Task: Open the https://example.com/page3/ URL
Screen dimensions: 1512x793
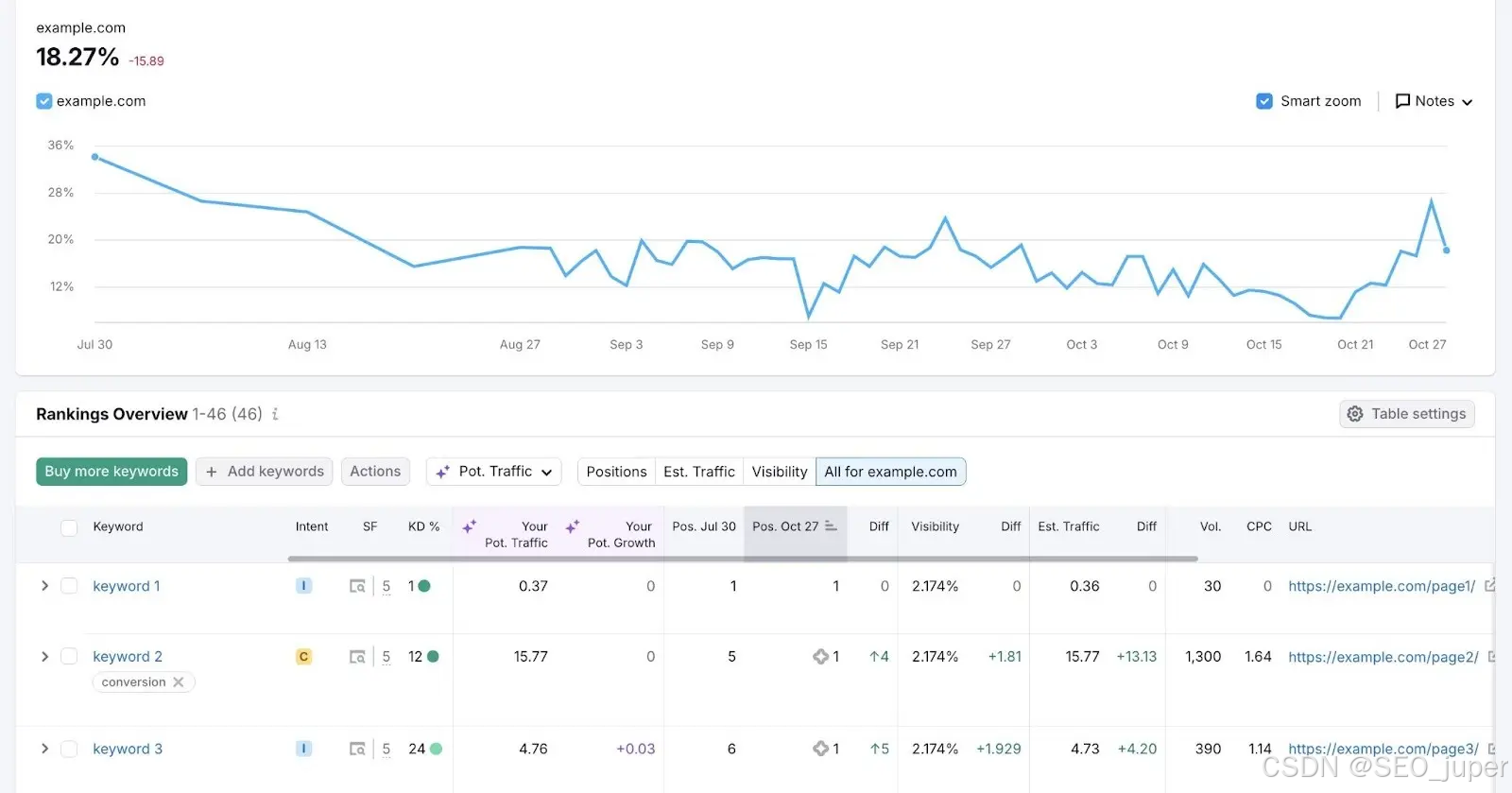Action: (1383, 749)
